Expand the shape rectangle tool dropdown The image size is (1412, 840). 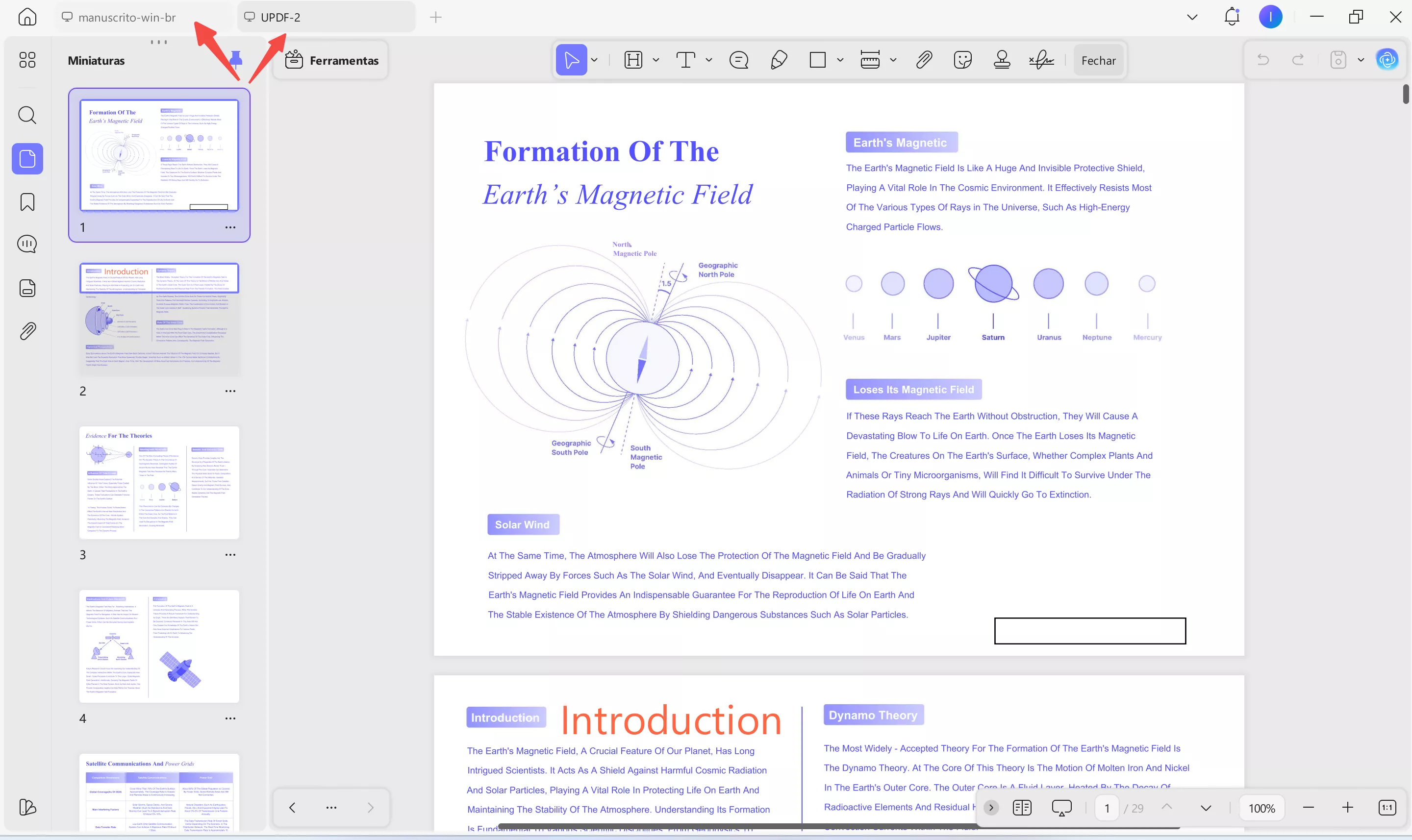(x=840, y=60)
